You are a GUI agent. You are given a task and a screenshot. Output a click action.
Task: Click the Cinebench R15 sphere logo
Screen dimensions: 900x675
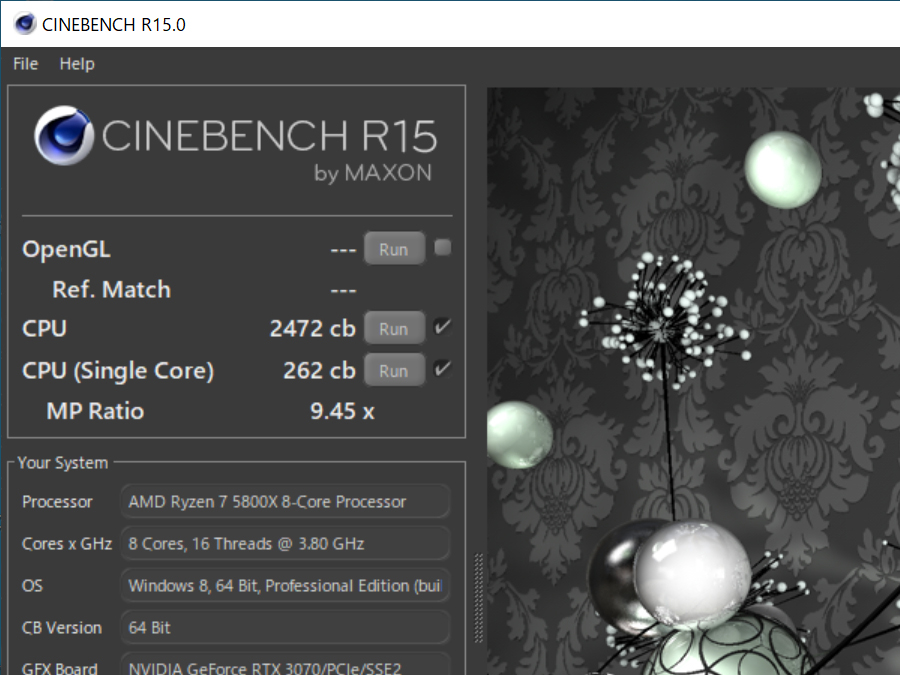point(64,137)
